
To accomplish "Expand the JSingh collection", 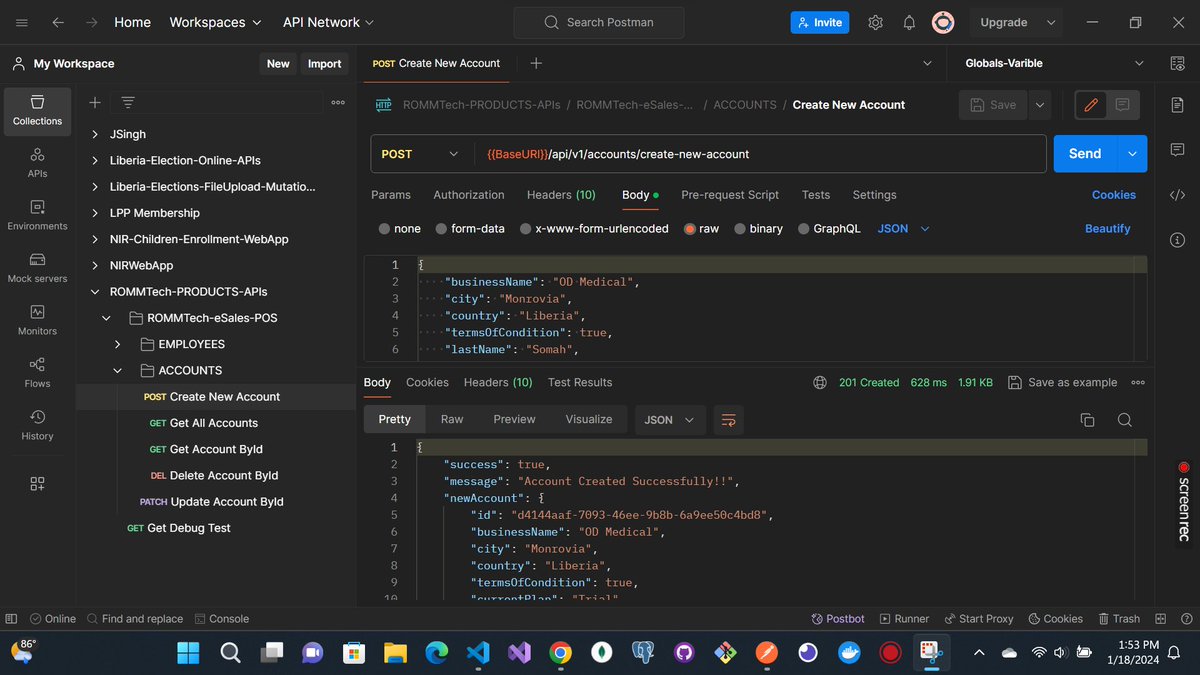I will pyautogui.click(x=95, y=134).
